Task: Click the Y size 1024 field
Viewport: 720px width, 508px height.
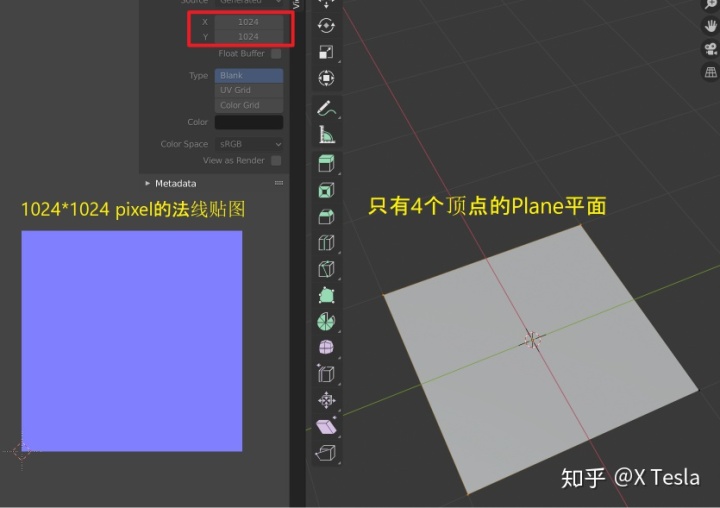Action: (248, 37)
